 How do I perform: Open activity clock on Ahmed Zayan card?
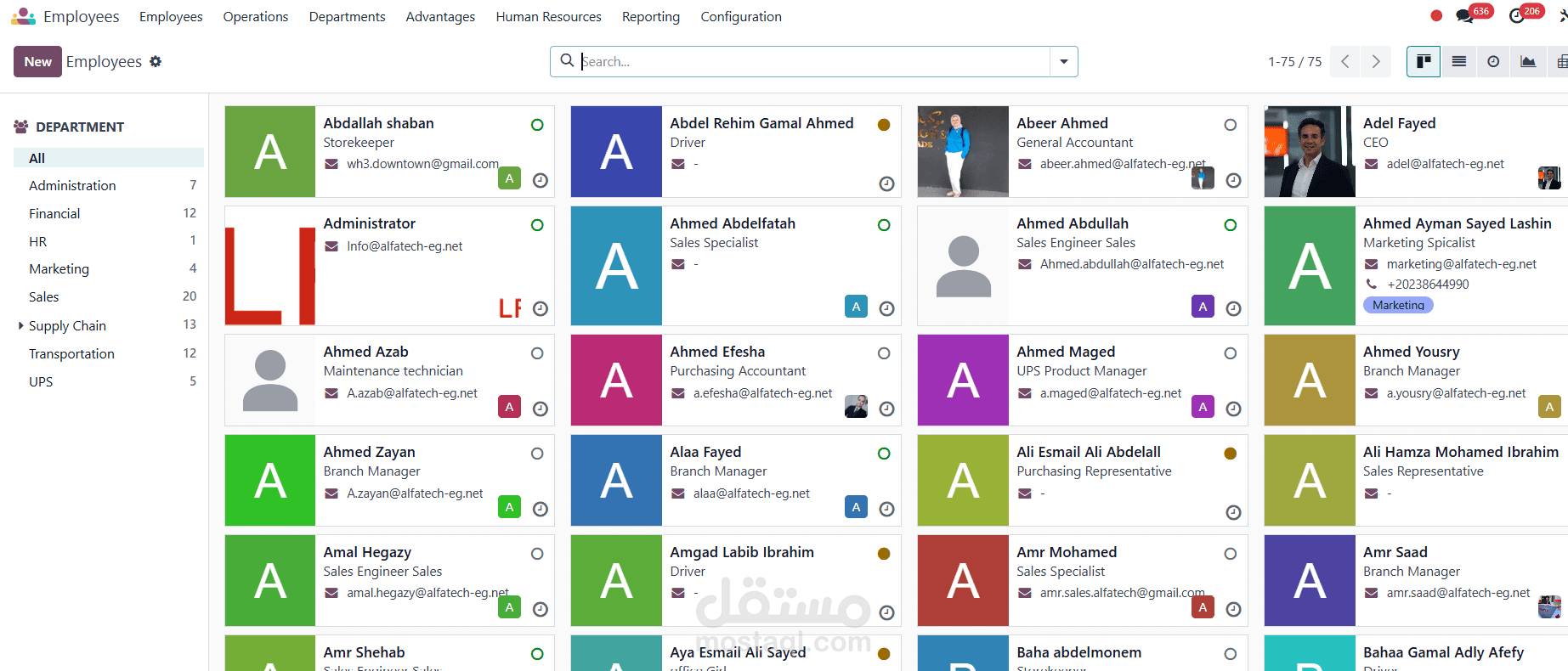[x=541, y=509]
